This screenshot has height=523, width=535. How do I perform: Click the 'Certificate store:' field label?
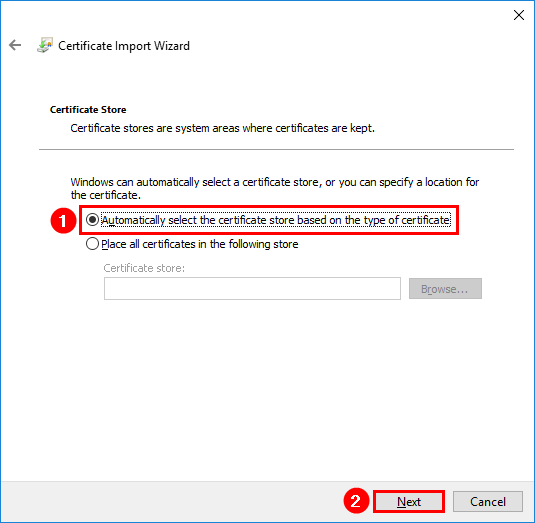144,268
